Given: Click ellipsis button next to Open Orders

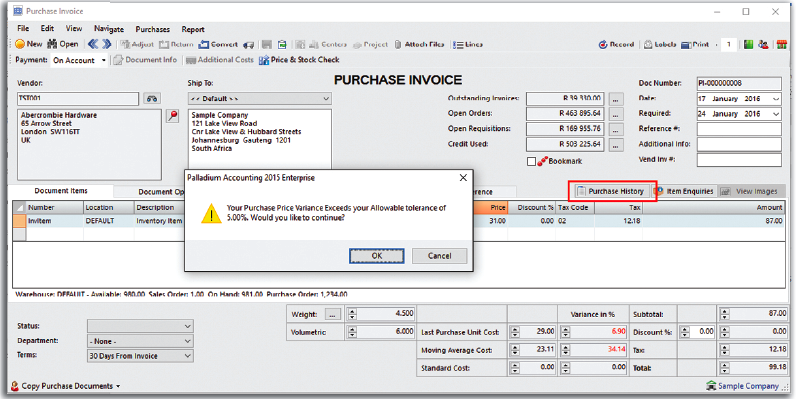Looking at the screenshot, I should coord(615,114).
